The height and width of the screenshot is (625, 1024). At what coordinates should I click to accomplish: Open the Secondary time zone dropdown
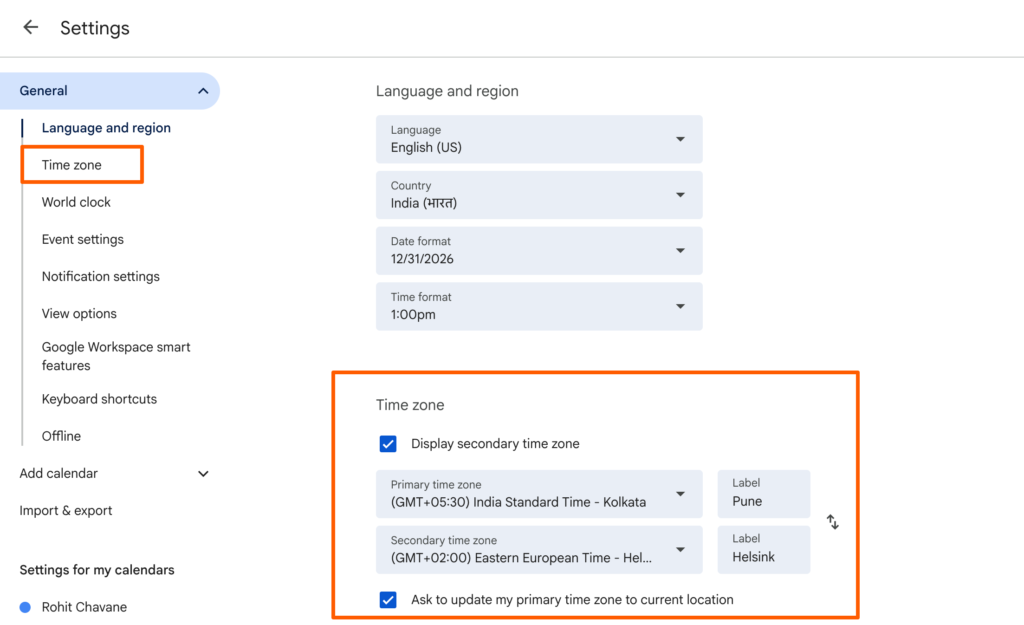539,550
